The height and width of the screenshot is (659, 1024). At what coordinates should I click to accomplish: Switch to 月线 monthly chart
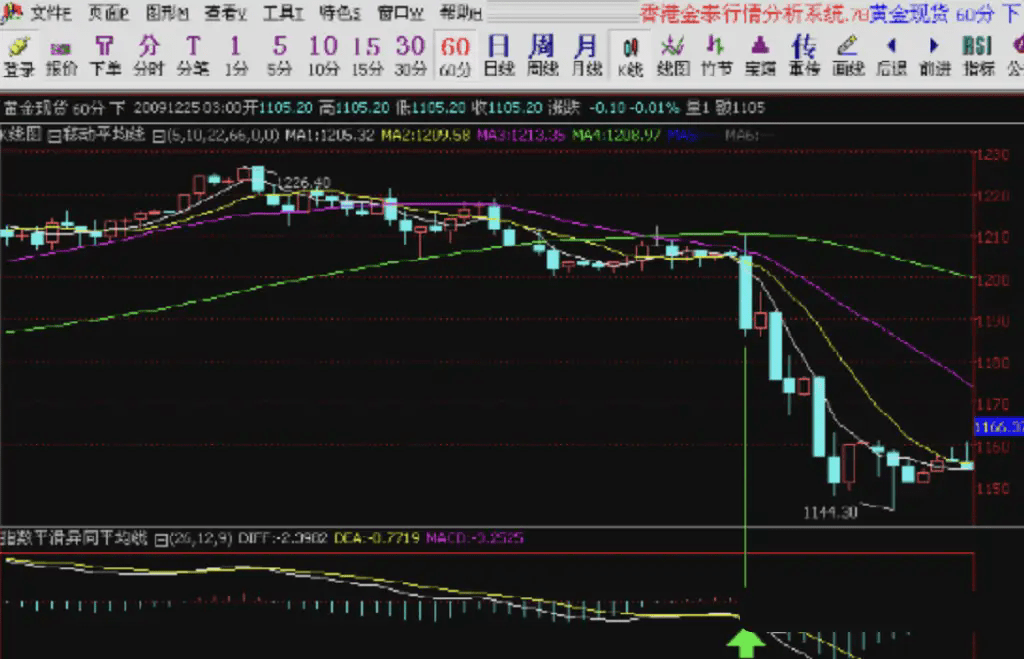pos(586,56)
